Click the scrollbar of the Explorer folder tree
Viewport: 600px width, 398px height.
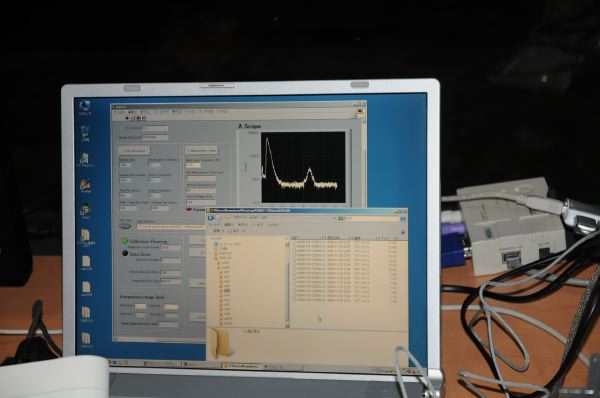[x=287, y=282]
